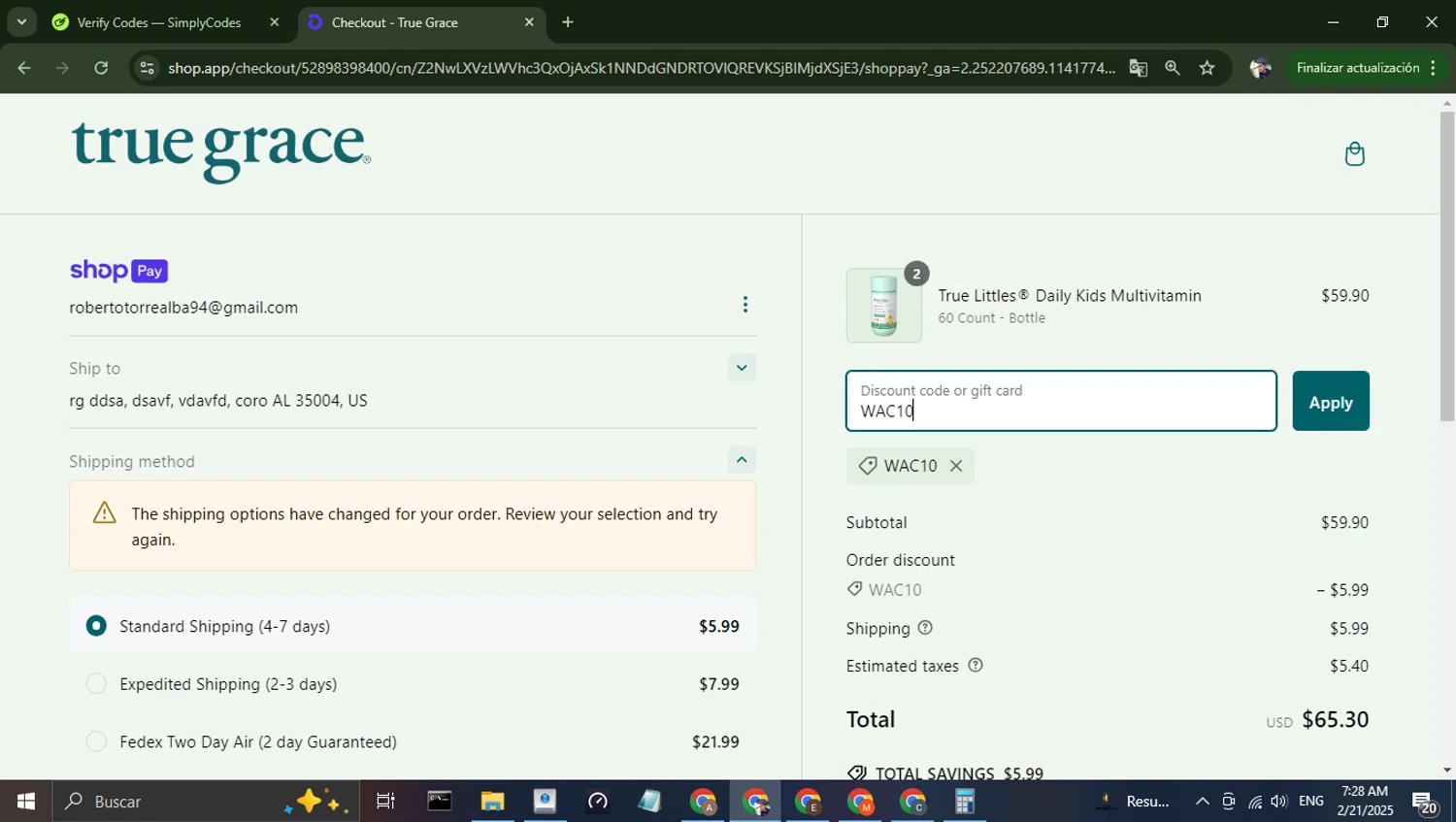Go back with browser back arrow
This screenshot has width=1456, height=822.
pos(24,68)
